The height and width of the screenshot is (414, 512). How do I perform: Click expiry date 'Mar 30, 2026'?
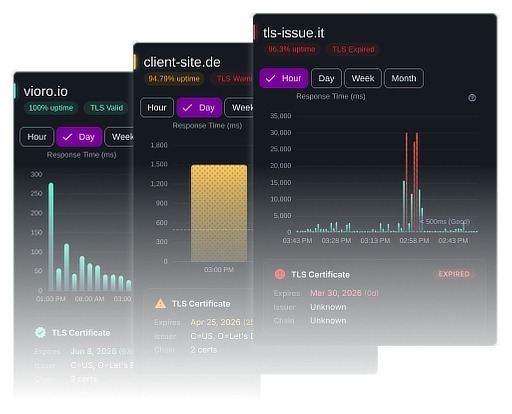point(336,293)
